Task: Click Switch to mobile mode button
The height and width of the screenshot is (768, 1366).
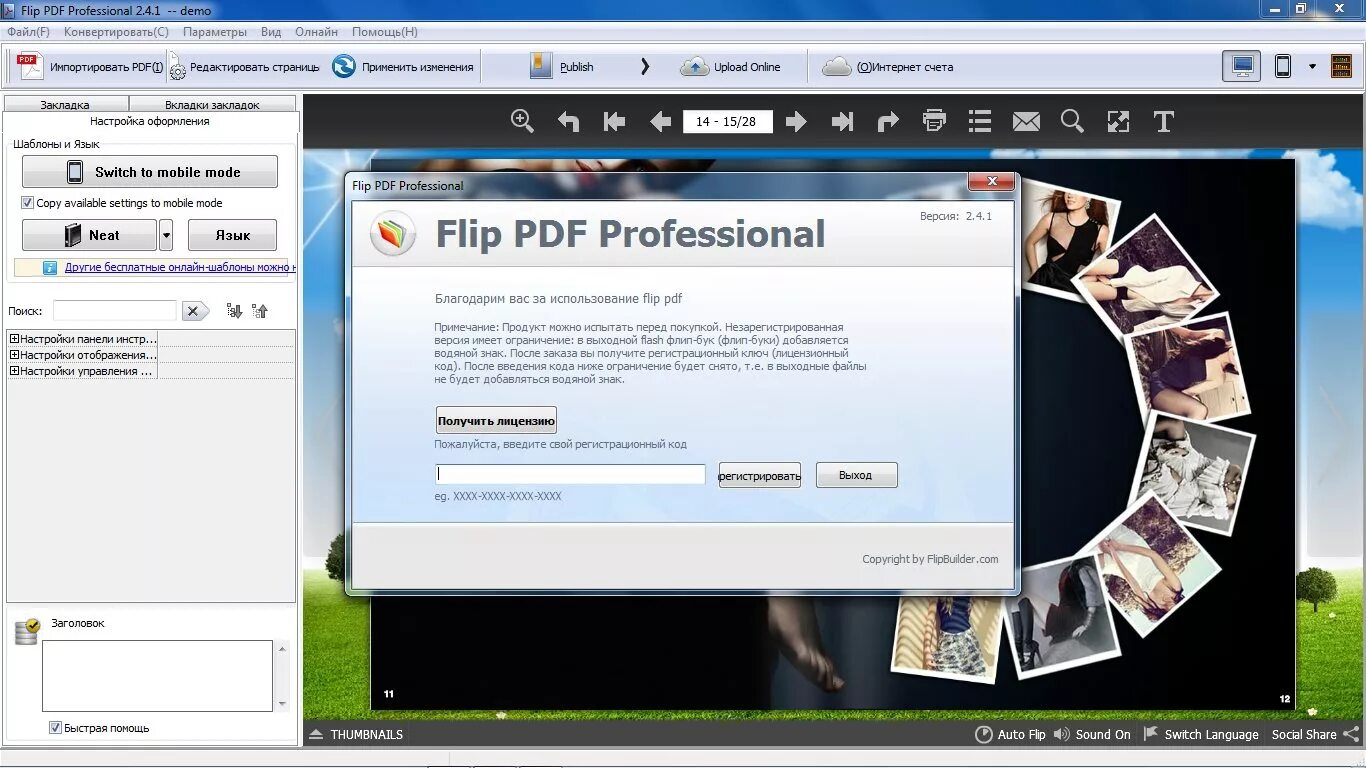Action: pos(150,172)
